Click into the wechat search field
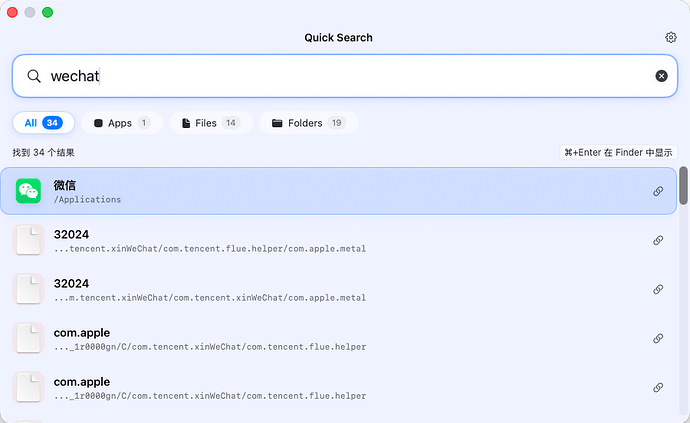The image size is (690, 423). [x=345, y=76]
